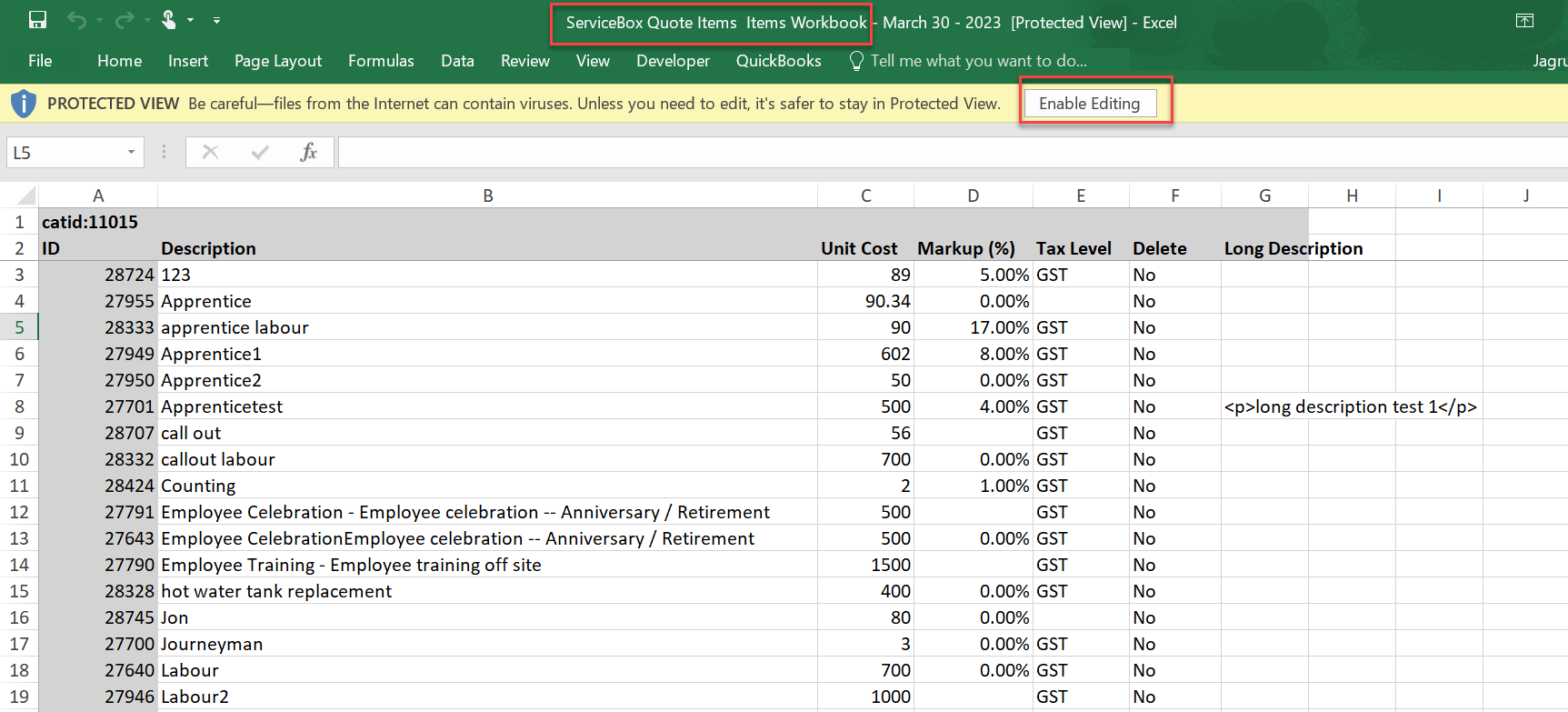Expand the Touch/Mouse Mode dropdown arrow
This screenshot has width=1568, height=712.
coord(191,20)
